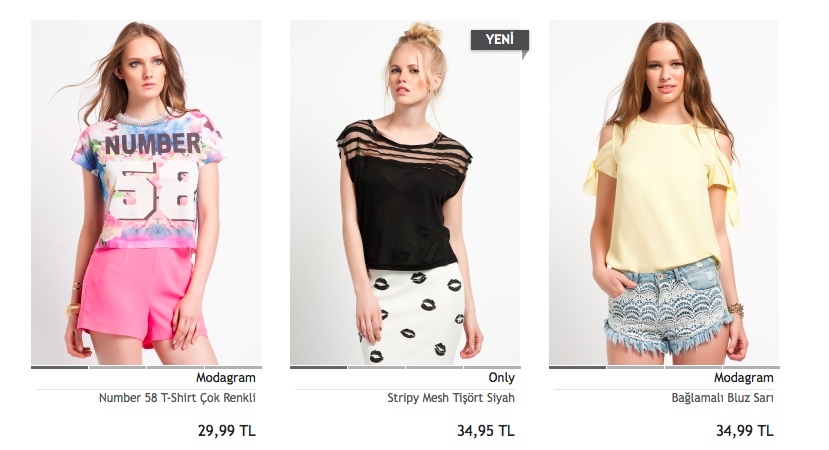Select third image segment under mesh shirt
This screenshot has height=450, width=829.
[x=434, y=367]
